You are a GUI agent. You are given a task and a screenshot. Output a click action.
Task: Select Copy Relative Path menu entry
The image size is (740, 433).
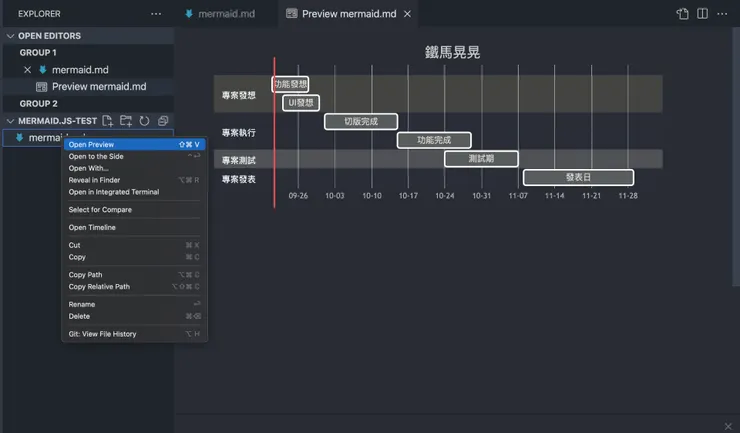click(x=135, y=287)
